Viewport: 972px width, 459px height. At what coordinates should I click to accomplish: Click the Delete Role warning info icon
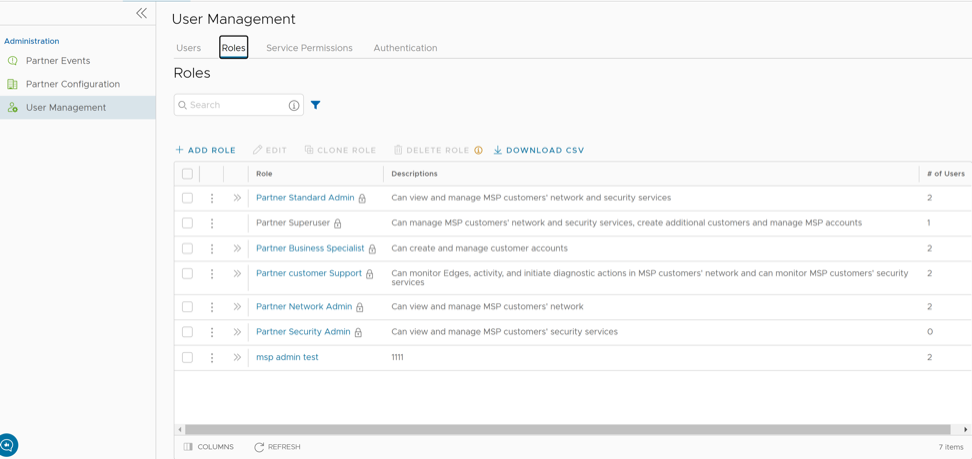coord(479,151)
